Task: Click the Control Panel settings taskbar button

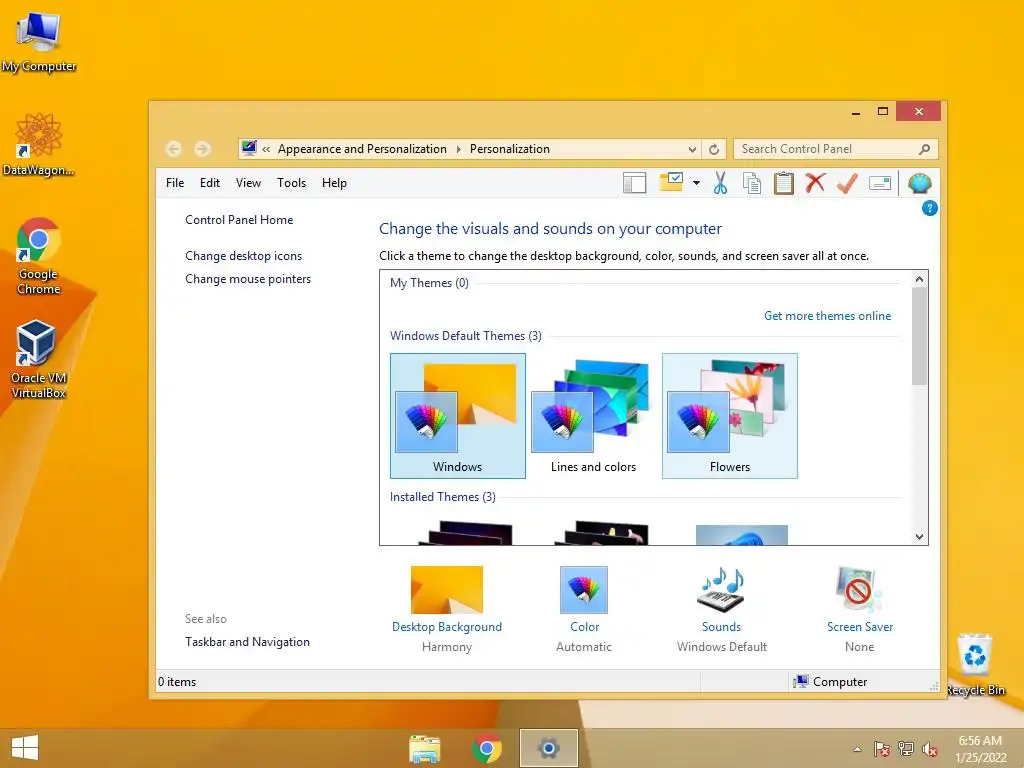Action: [549, 748]
